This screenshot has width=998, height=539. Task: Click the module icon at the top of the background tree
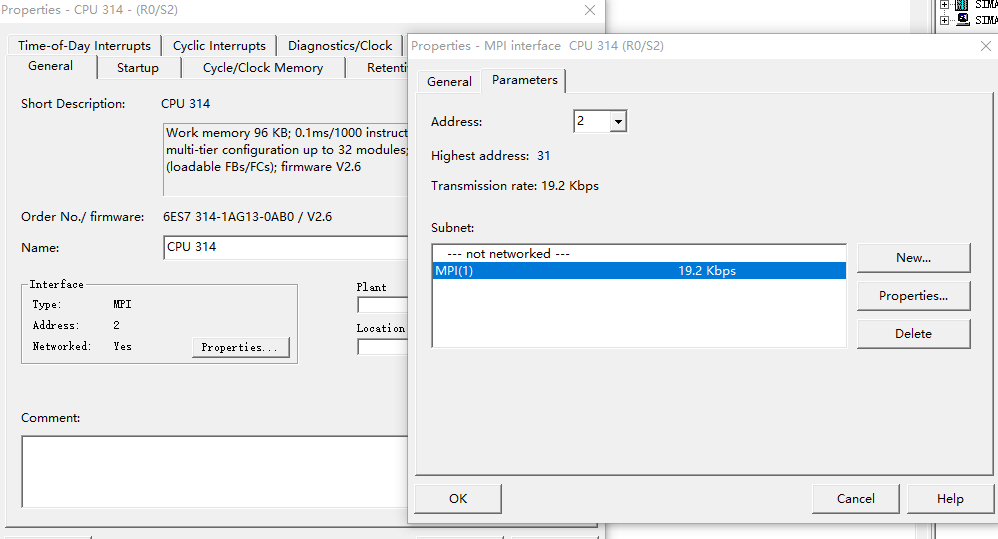click(x=962, y=4)
